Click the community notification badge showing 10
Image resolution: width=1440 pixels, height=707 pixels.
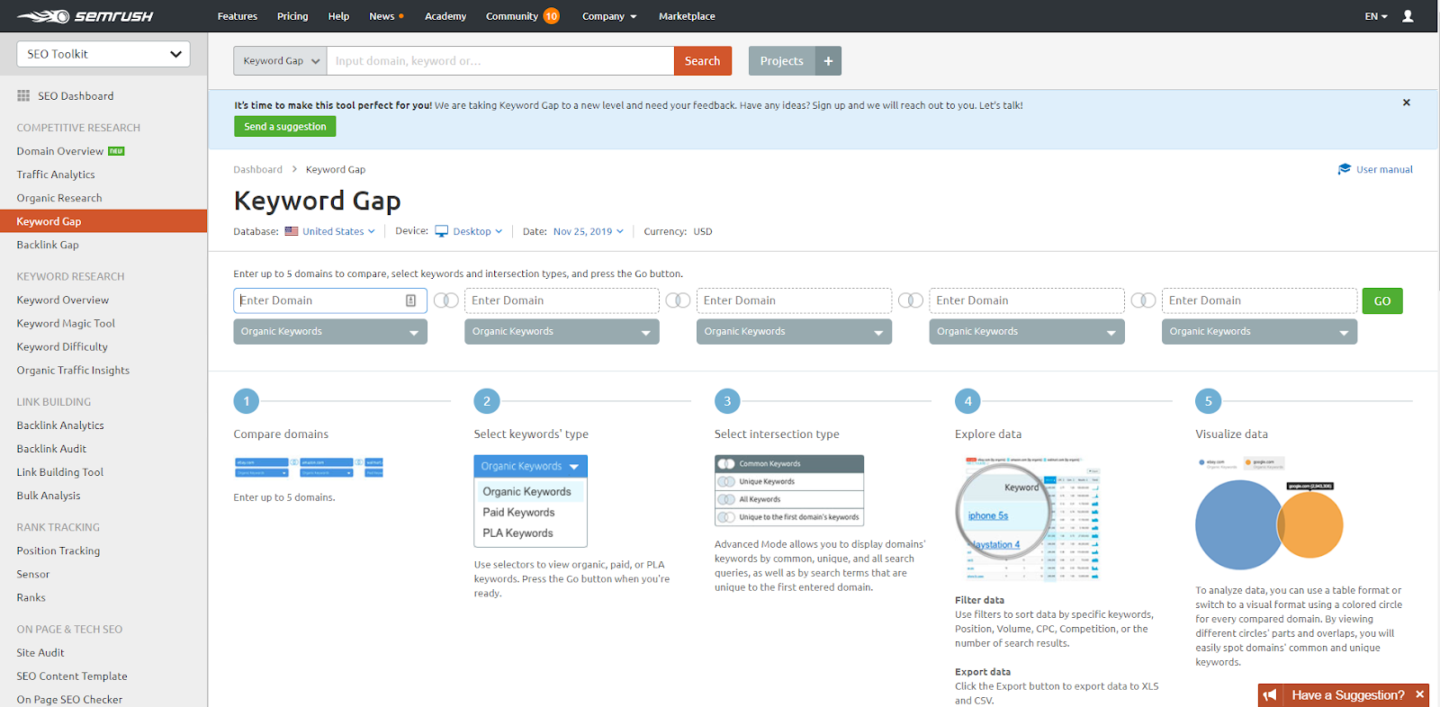551,16
